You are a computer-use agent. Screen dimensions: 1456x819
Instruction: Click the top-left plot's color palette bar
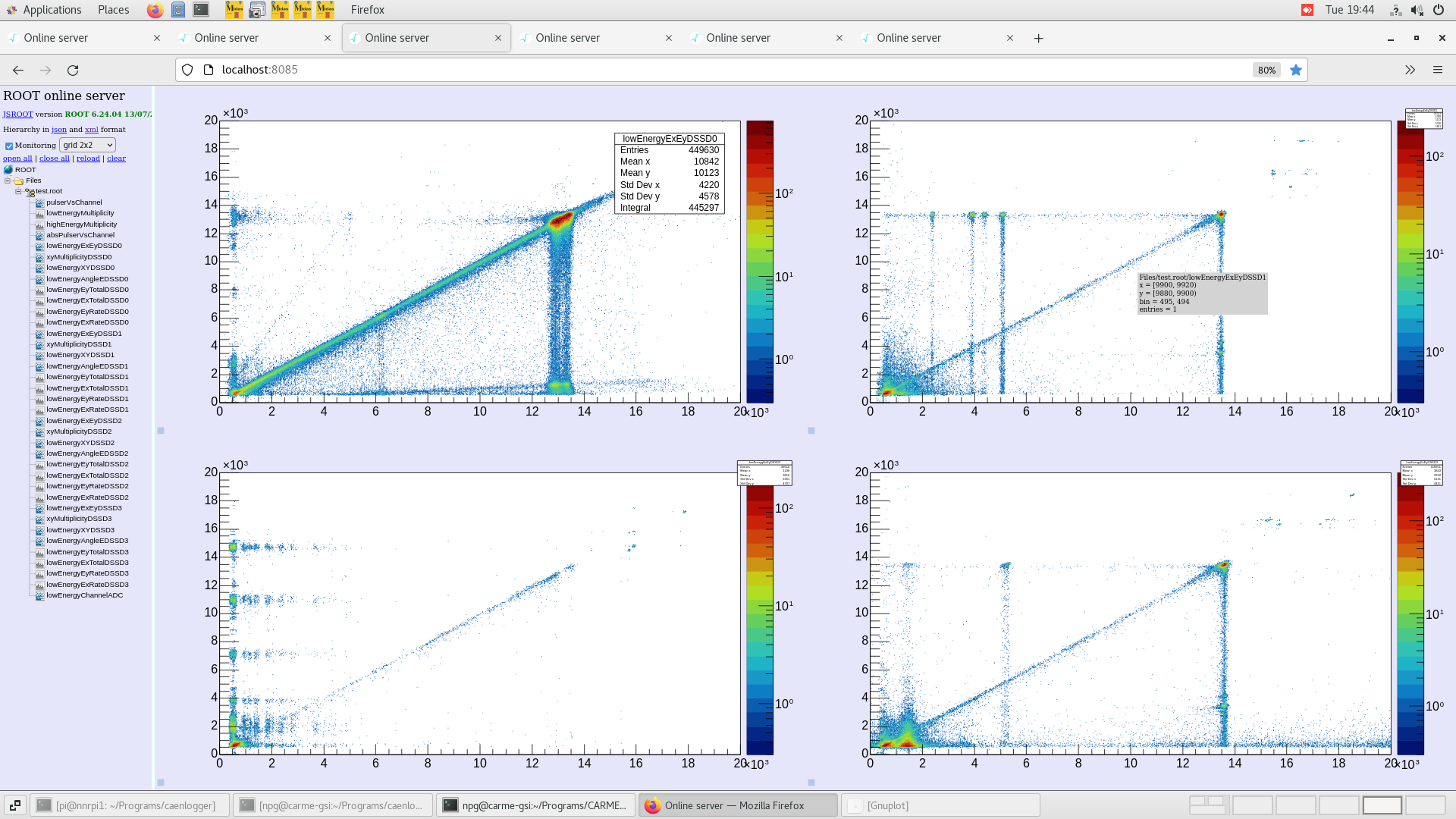[x=760, y=262]
